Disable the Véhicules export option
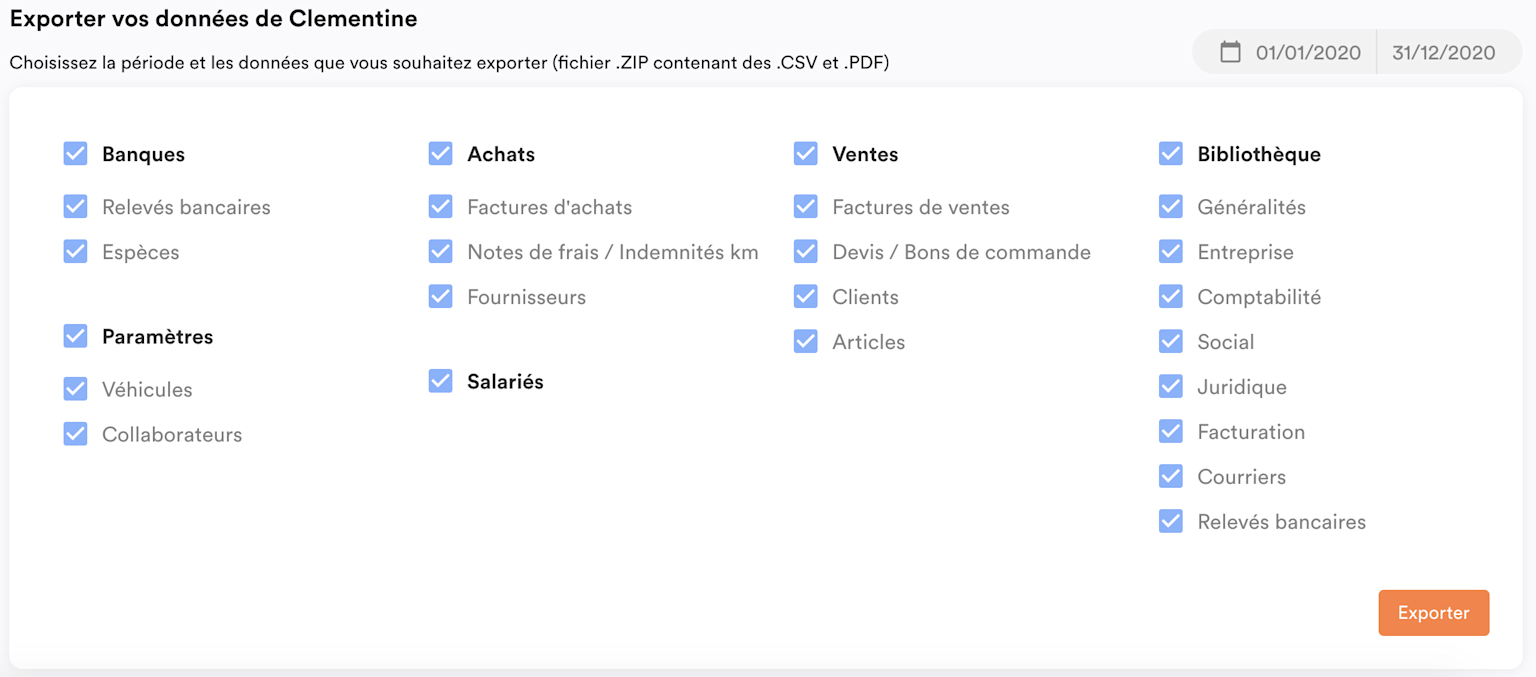Screen dimensions: 1536x677 [76, 389]
